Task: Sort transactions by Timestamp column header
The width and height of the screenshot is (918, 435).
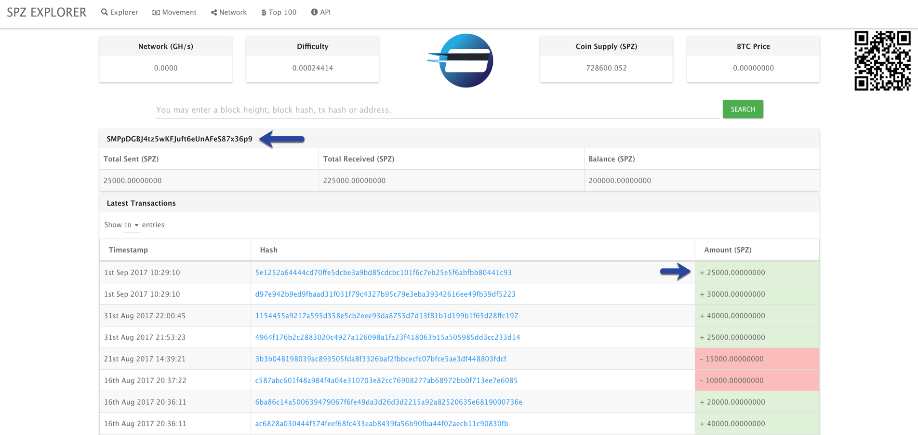Action: (128, 250)
